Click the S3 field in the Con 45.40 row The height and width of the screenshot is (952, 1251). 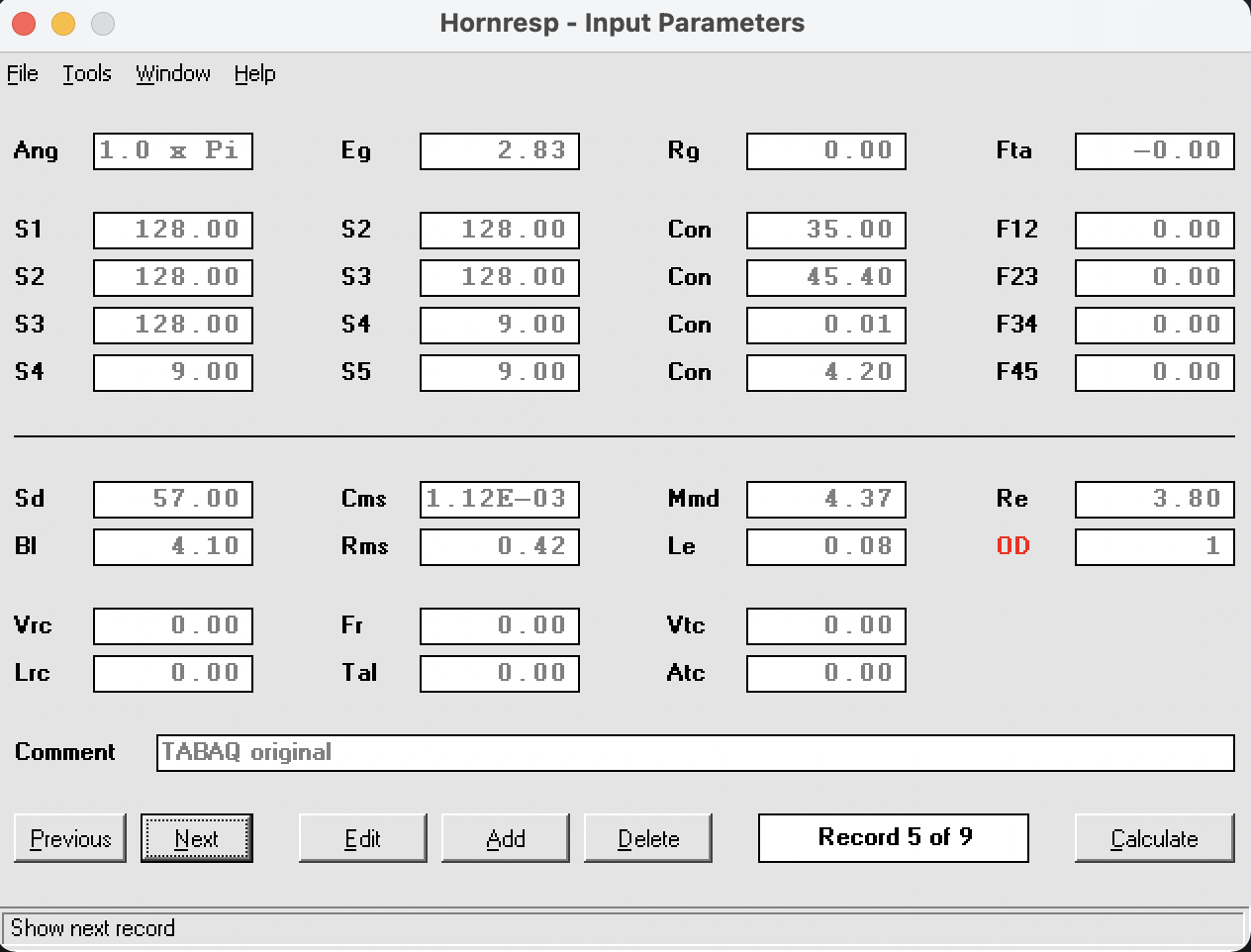click(x=500, y=278)
